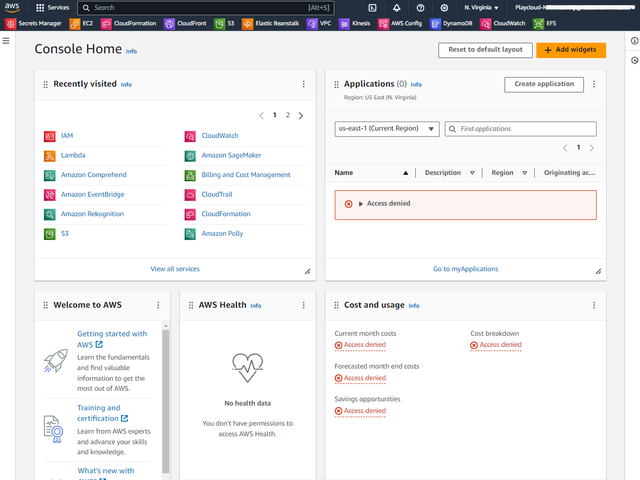Click Reset to default layout button
Screen dimensions: 640x480
click(485, 49)
